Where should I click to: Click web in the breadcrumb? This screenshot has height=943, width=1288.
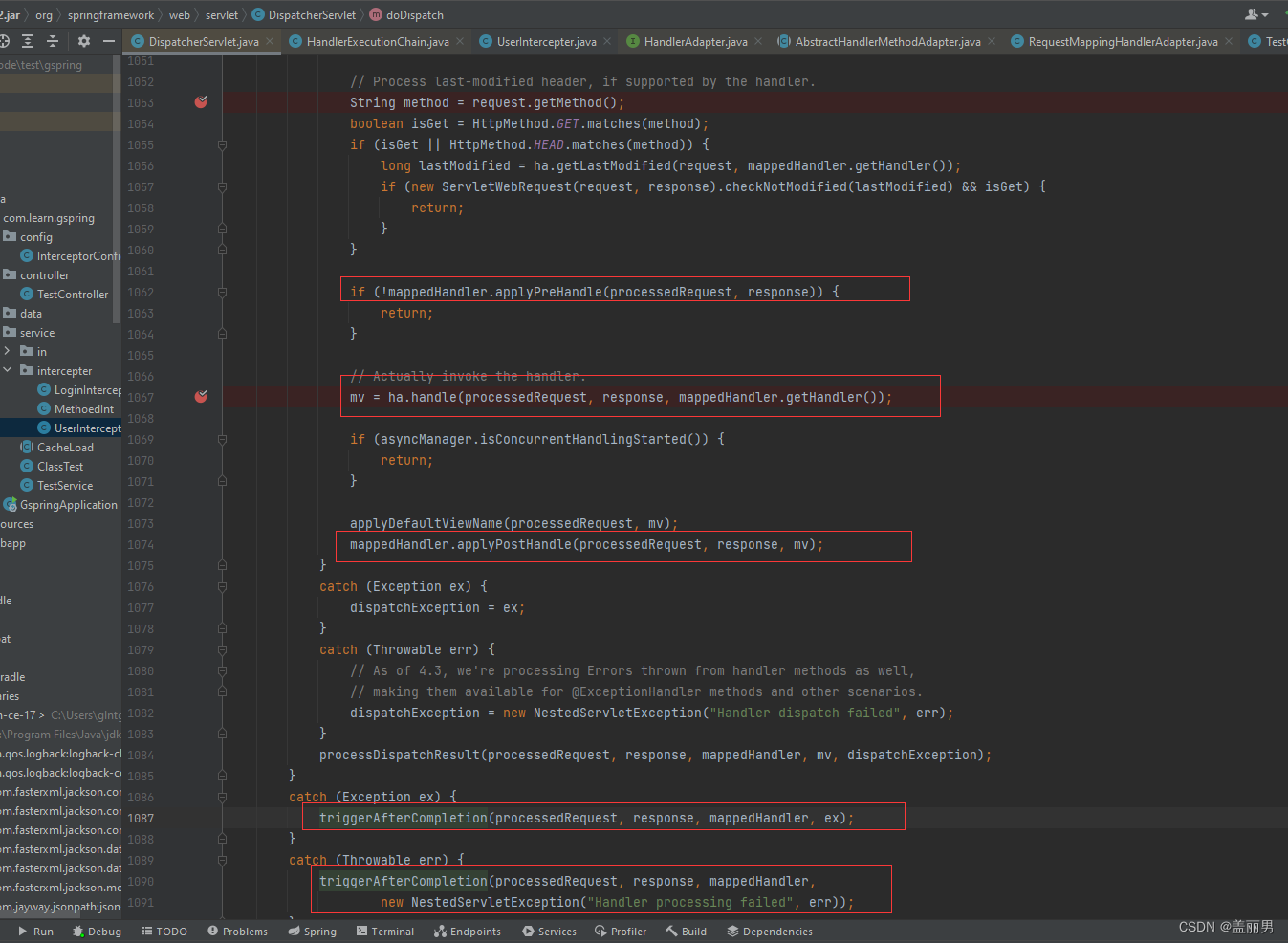coord(180,15)
